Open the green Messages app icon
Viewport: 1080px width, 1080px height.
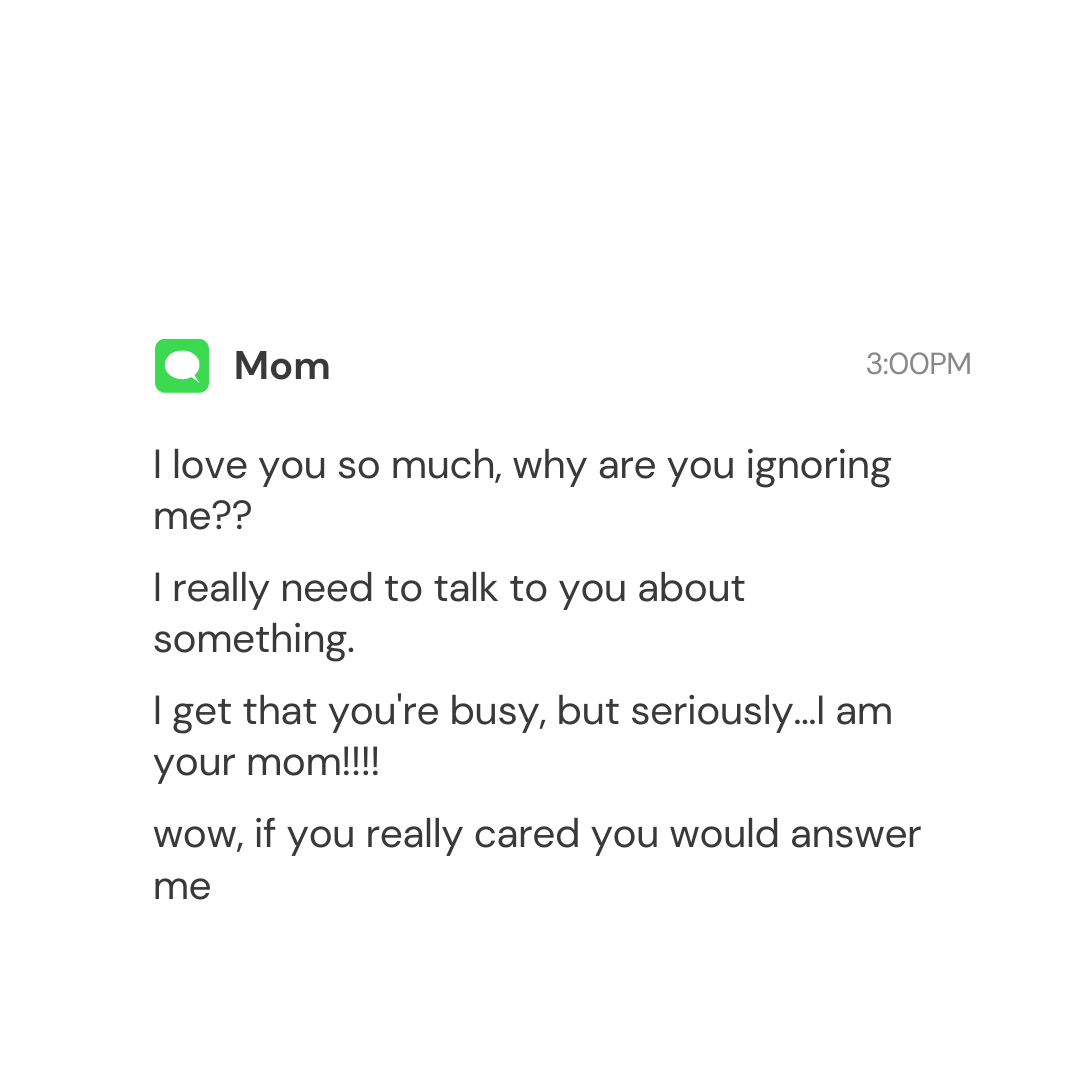point(182,366)
